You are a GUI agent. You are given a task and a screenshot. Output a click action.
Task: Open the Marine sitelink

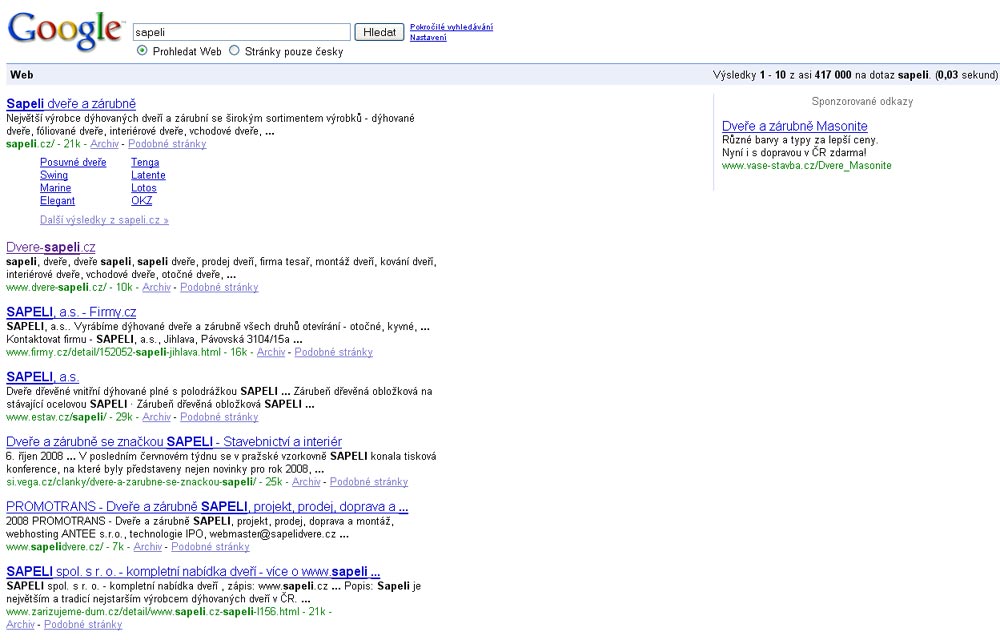point(55,188)
